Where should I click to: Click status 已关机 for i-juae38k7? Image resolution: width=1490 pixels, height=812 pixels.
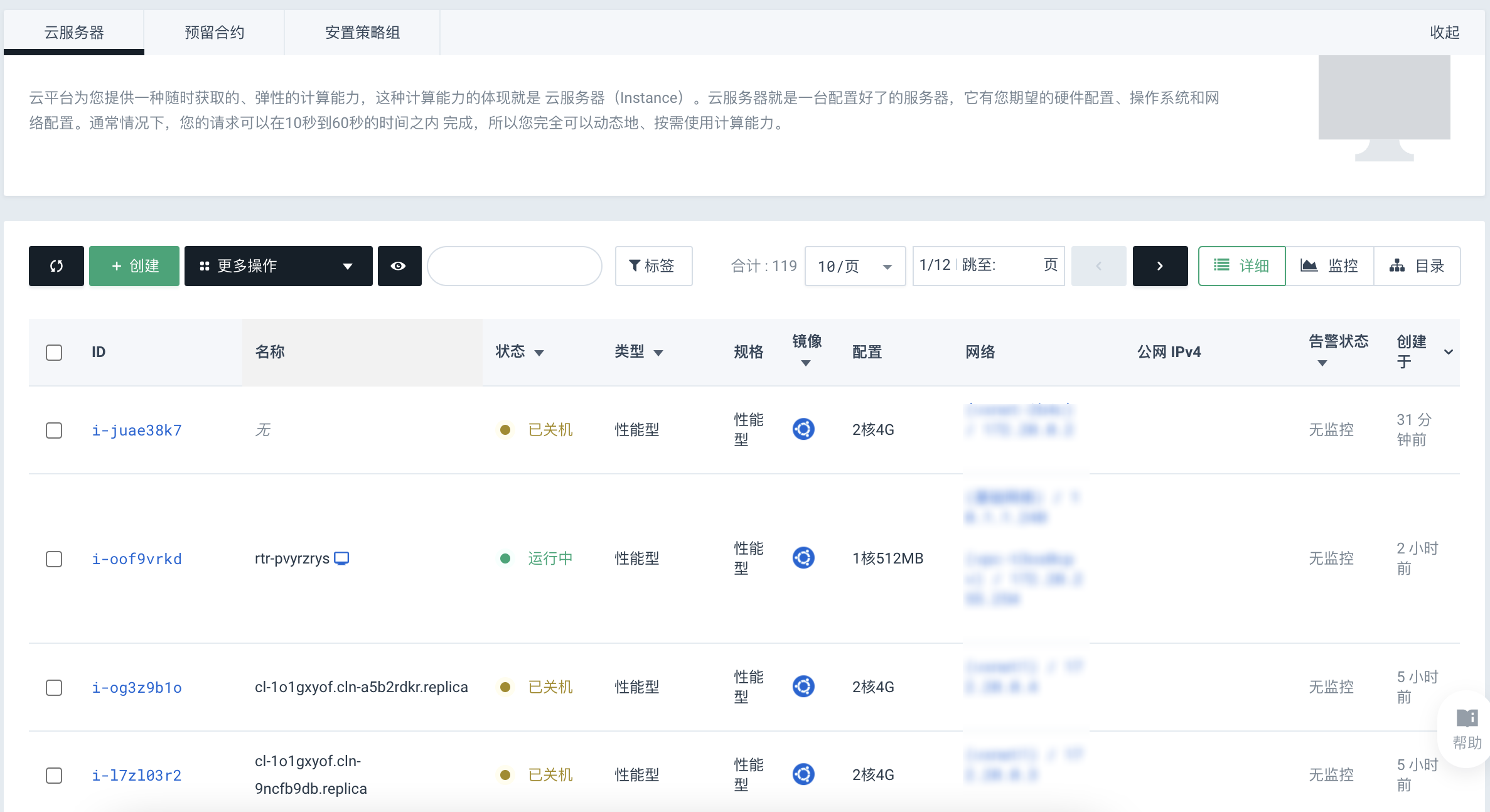click(x=550, y=430)
